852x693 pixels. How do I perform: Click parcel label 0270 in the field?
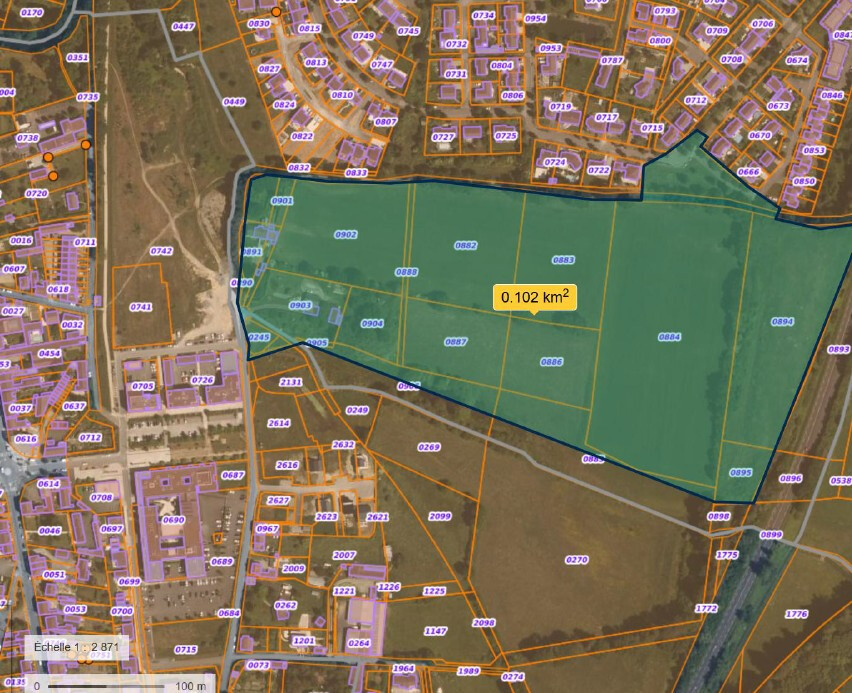[577, 560]
